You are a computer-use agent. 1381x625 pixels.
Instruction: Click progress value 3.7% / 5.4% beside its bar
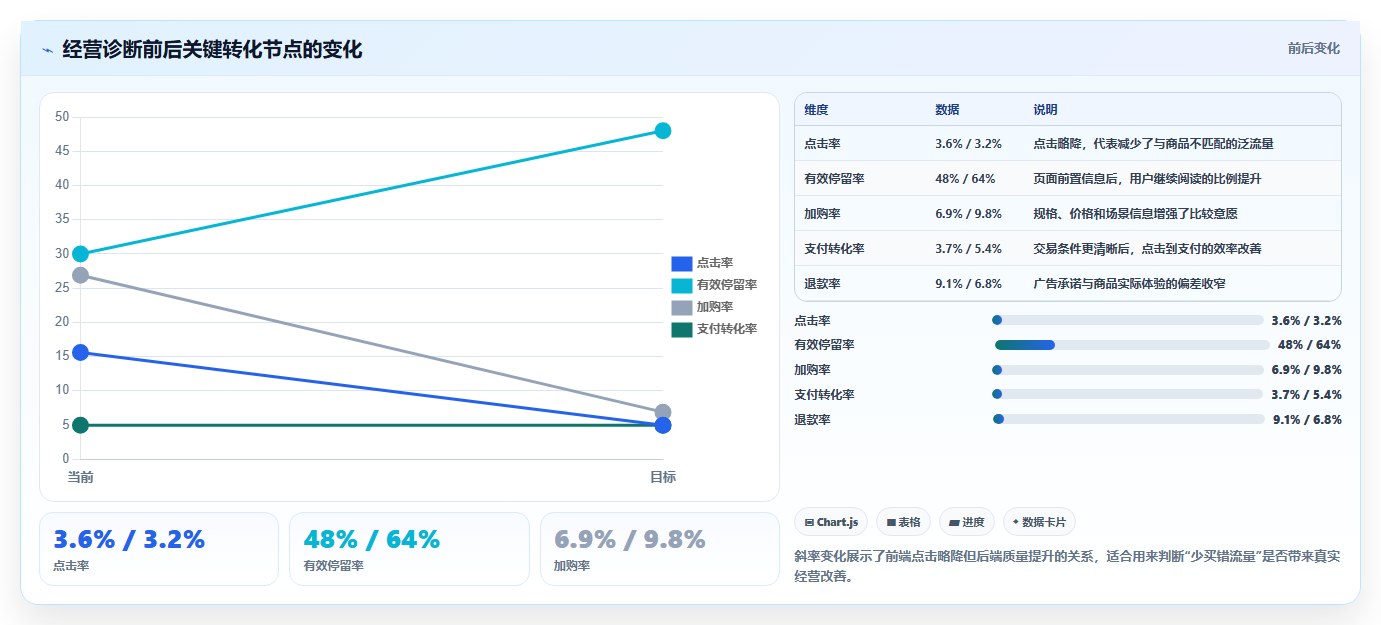[x=1306, y=395]
